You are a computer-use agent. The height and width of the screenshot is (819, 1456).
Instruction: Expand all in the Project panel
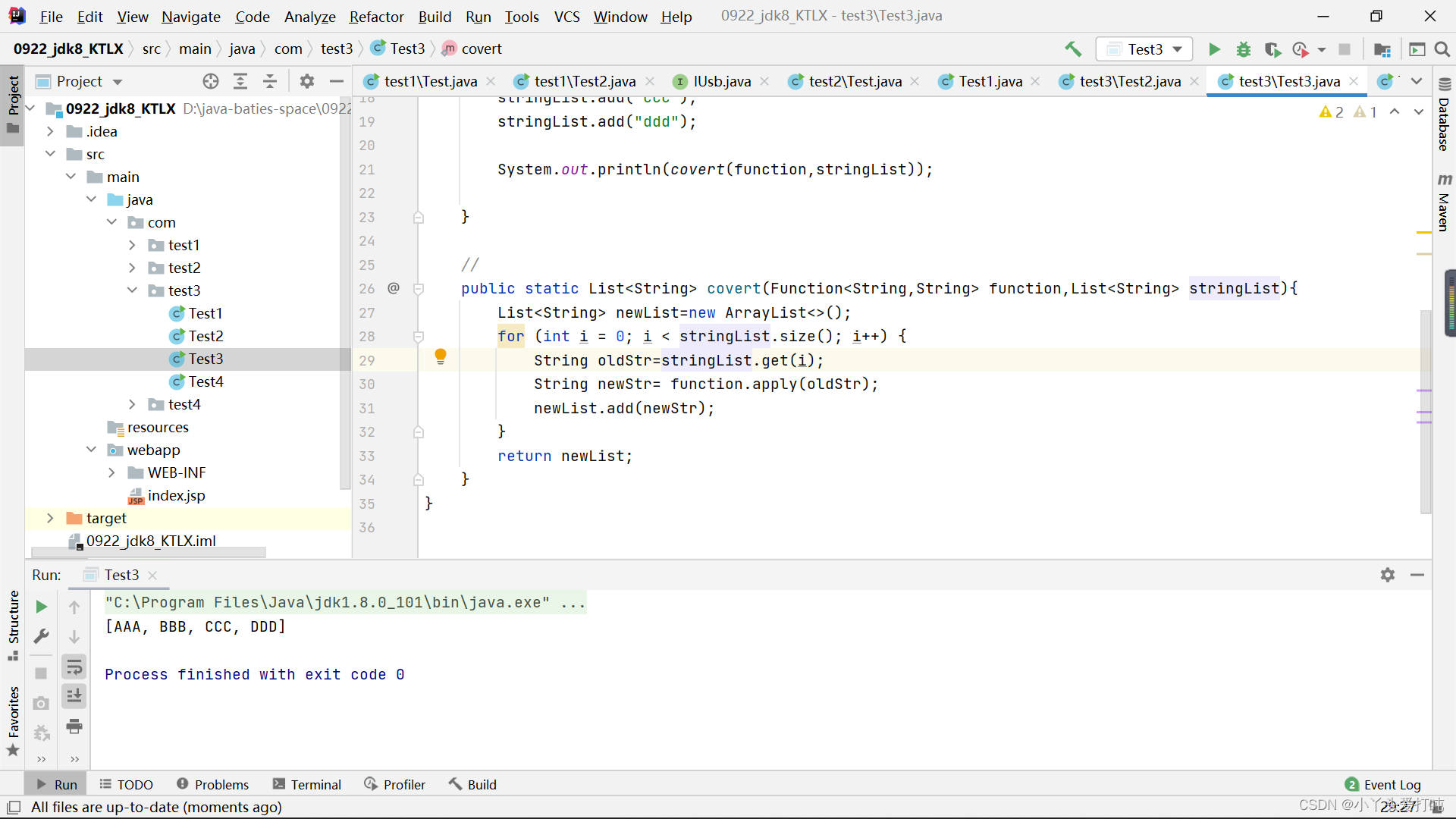[x=240, y=81]
